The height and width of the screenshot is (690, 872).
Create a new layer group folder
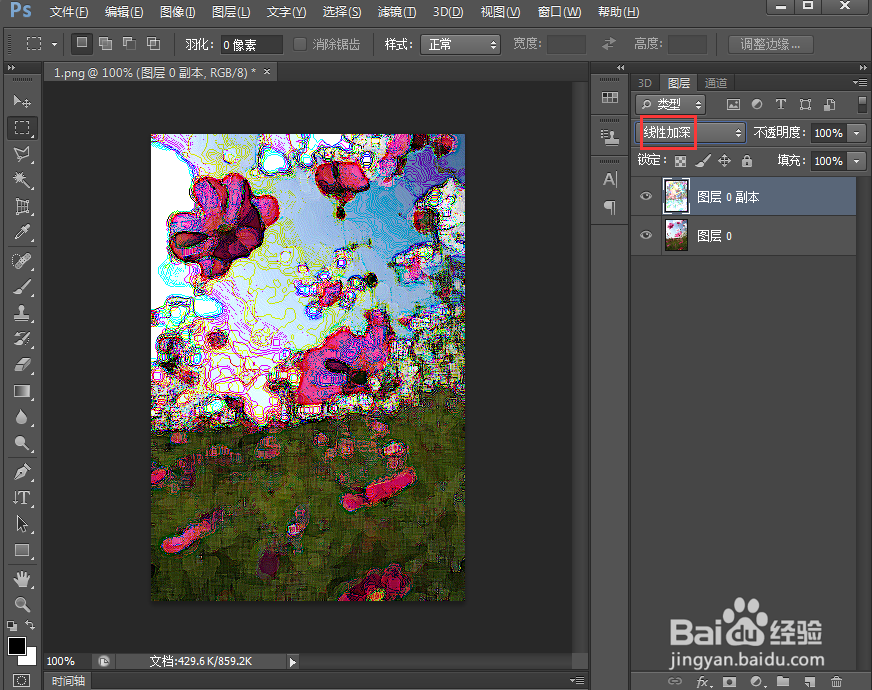pyautogui.click(x=783, y=681)
